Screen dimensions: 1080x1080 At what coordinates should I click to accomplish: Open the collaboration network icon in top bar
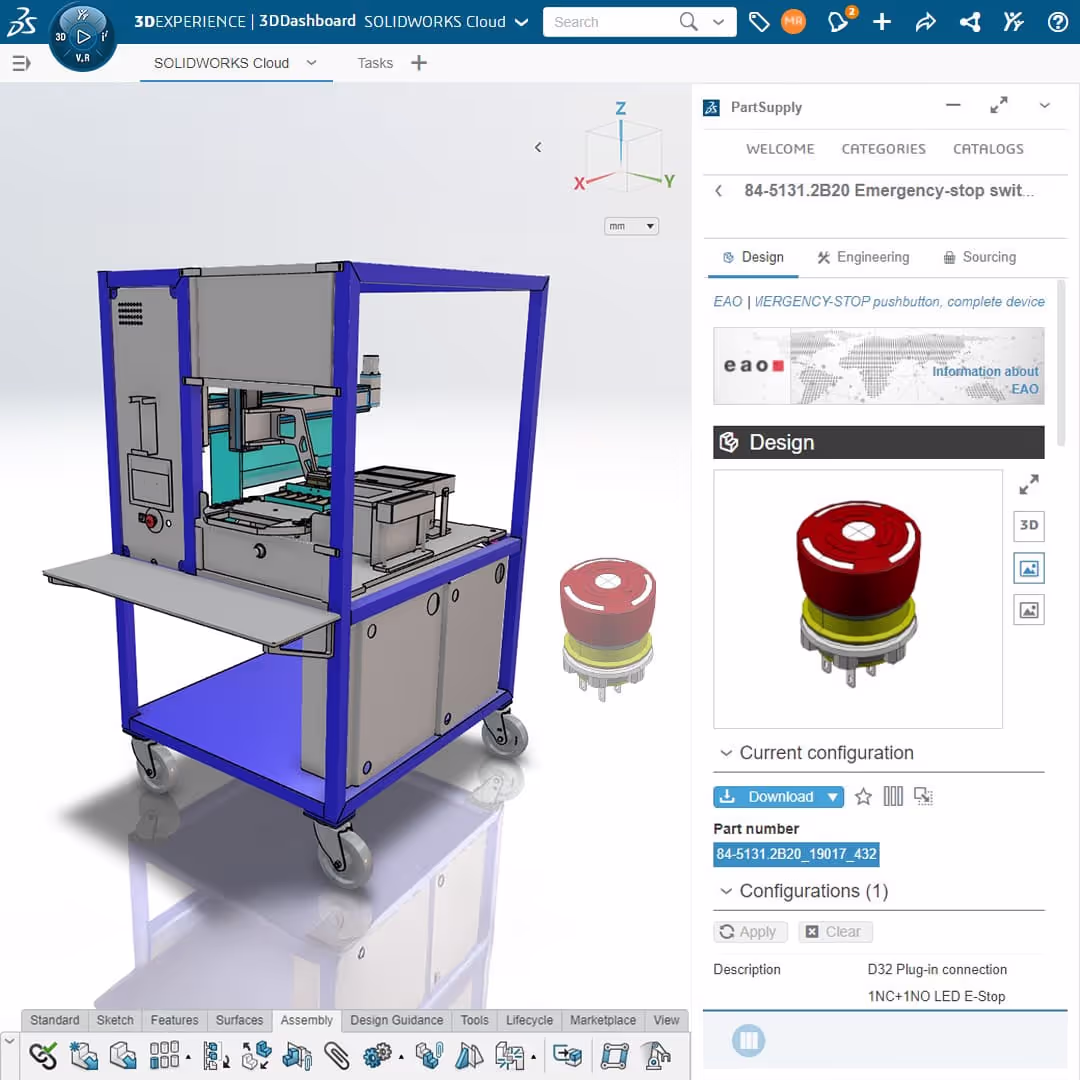pyautogui.click(x=970, y=22)
